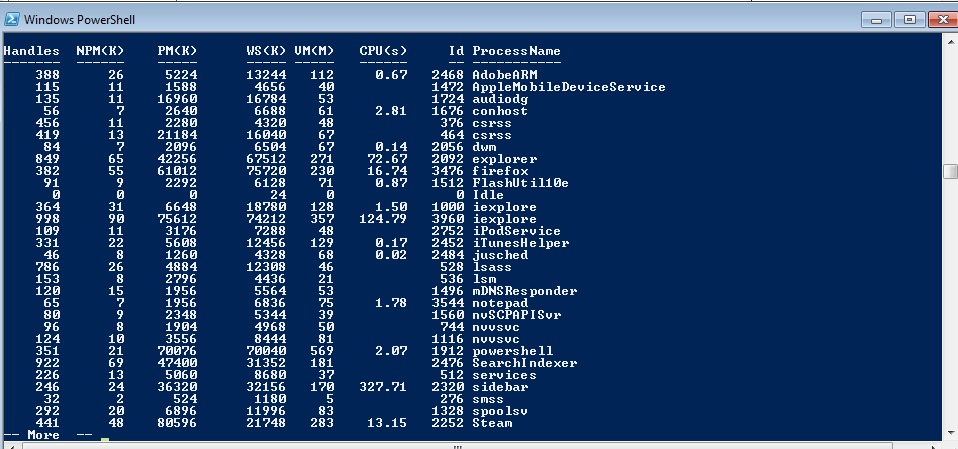Select the csrss process with Id 376
958x449 pixels.
[492, 123]
